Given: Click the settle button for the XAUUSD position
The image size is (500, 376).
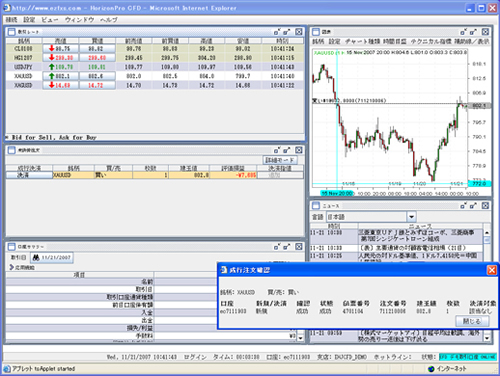Looking at the screenshot, I should pos(29,175).
